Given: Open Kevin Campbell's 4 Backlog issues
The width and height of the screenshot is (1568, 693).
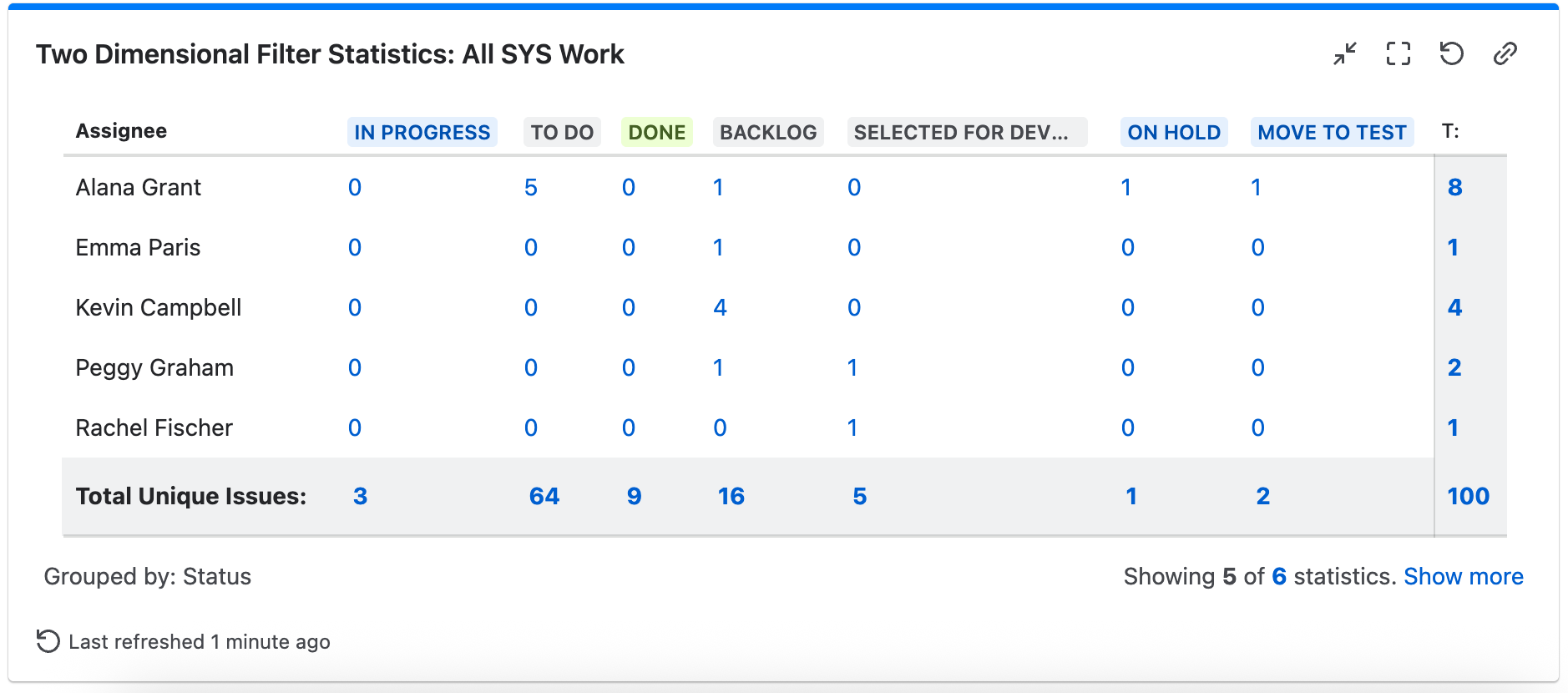Looking at the screenshot, I should point(720,308).
